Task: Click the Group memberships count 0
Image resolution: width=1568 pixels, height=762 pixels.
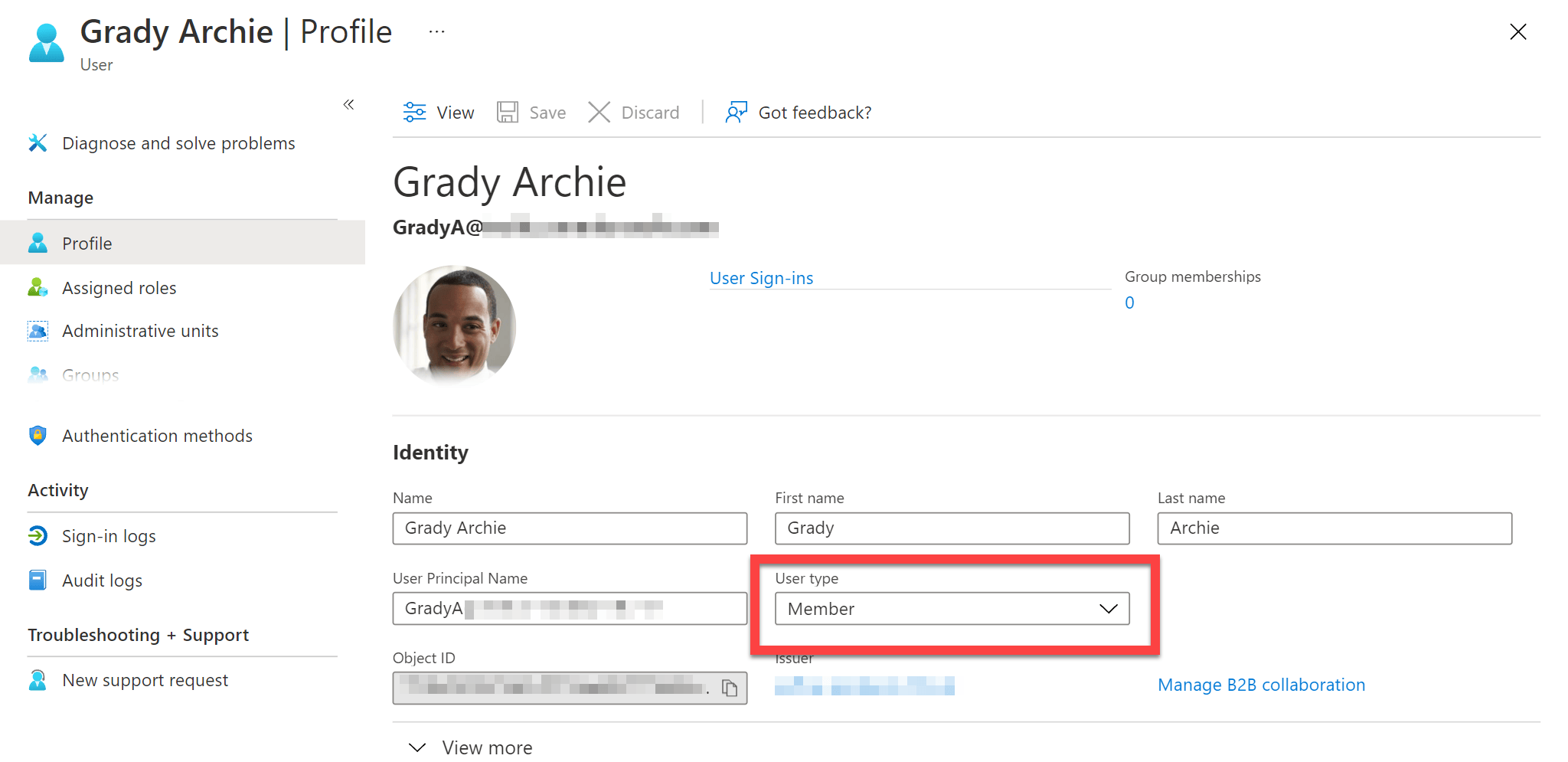Action: [x=1129, y=303]
